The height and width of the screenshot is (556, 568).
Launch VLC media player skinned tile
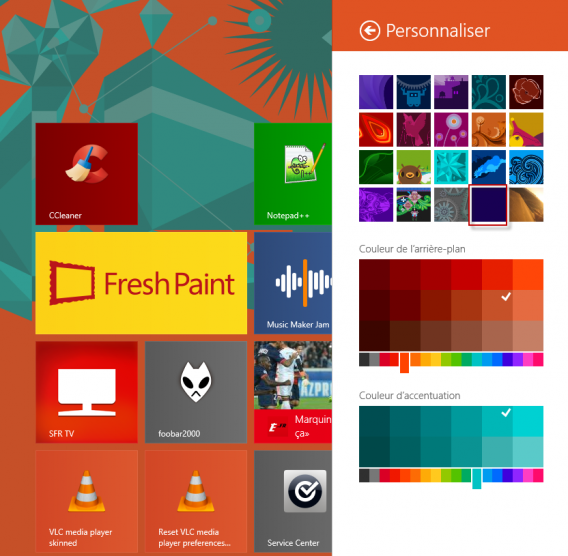point(87,501)
